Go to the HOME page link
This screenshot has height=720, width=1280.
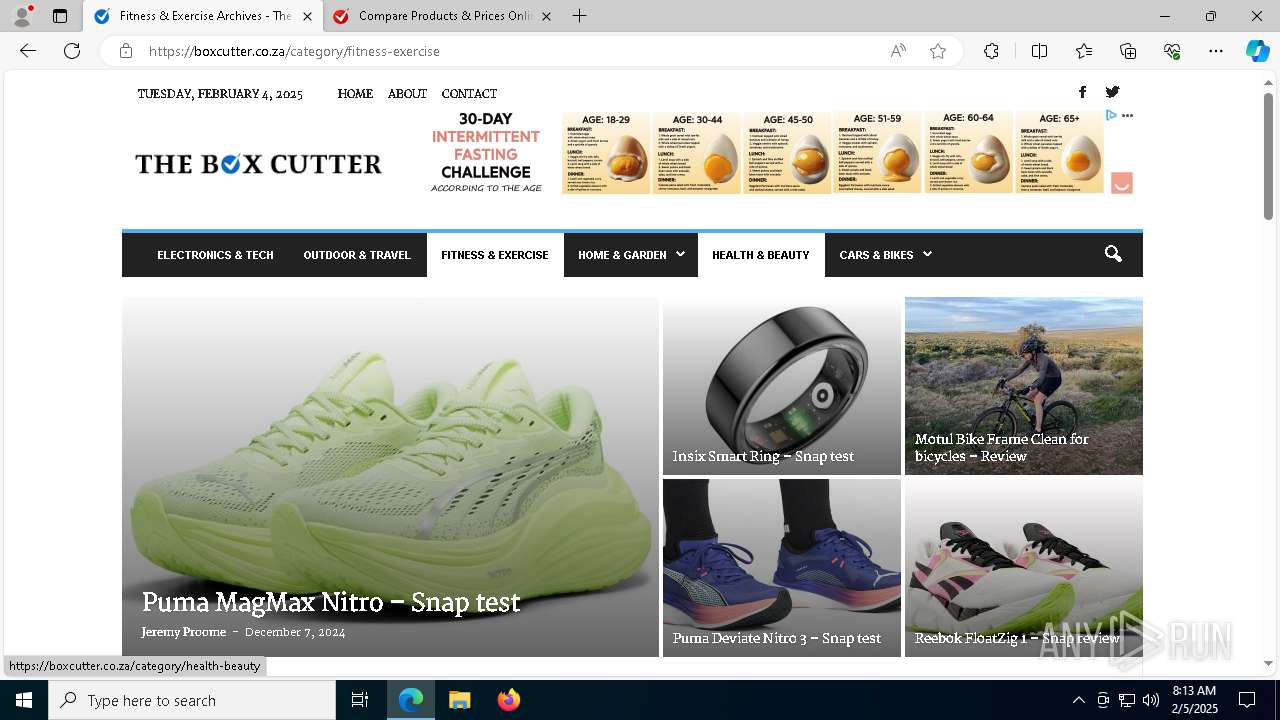[x=355, y=93]
